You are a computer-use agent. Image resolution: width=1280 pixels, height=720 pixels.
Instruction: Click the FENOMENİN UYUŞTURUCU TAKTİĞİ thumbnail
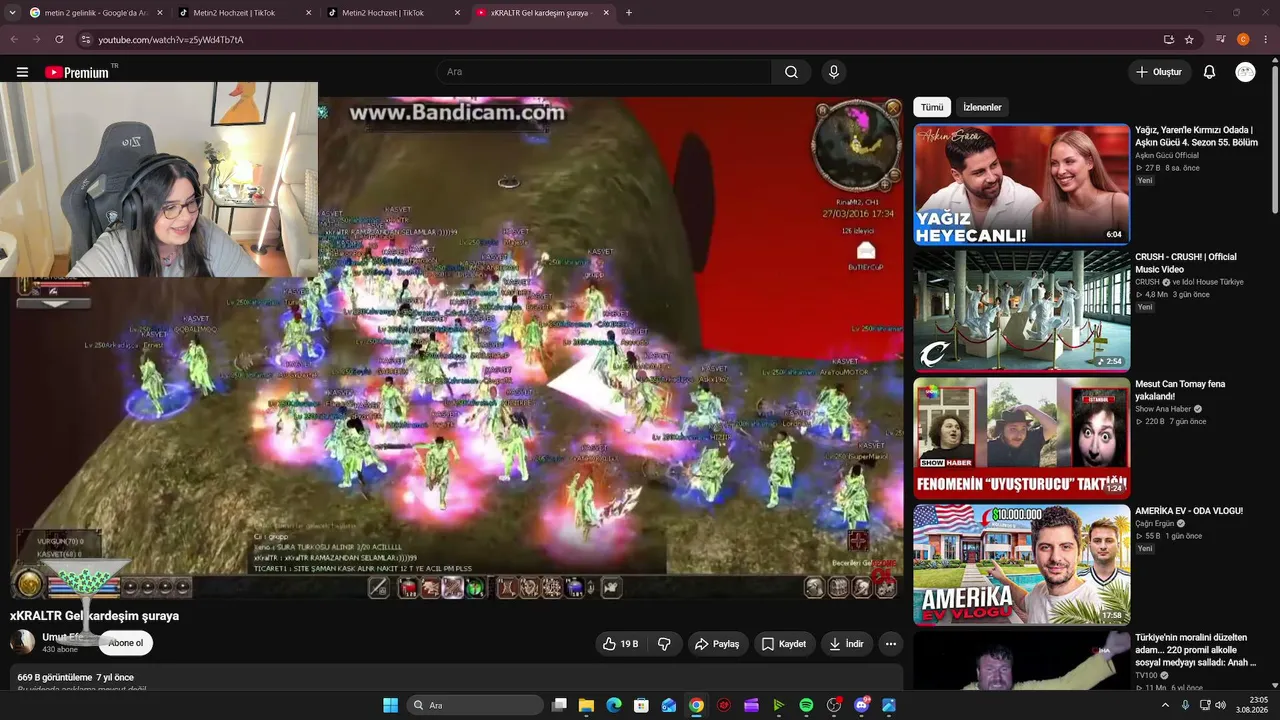pos(1022,438)
